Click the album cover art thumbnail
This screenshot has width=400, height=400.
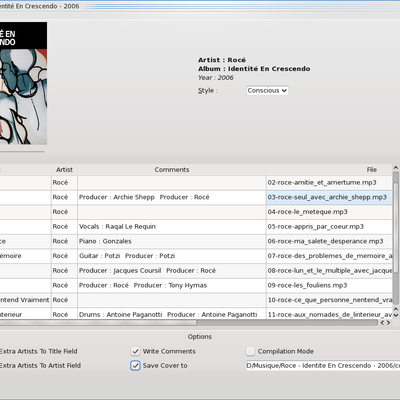(x=23, y=83)
